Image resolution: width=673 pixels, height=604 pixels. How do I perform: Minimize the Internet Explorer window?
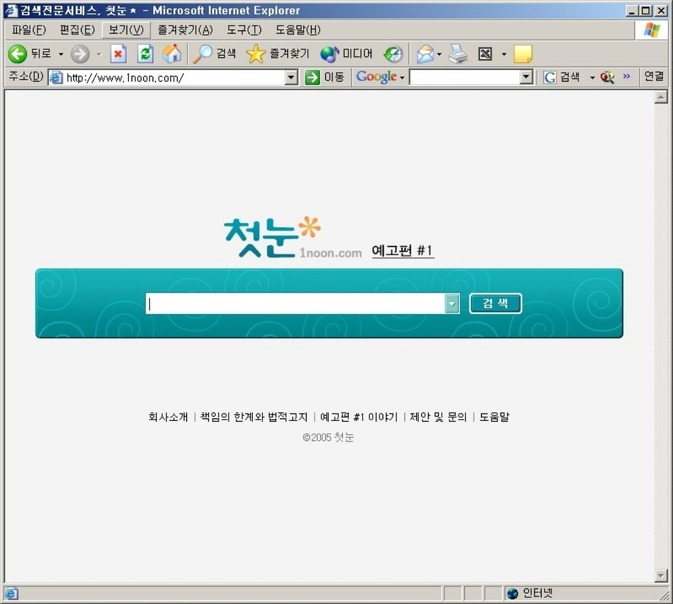click(631, 11)
